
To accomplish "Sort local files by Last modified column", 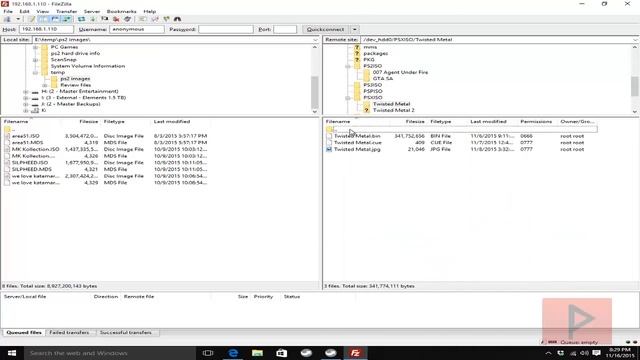I will pyautogui.click(x=172, y=122).
